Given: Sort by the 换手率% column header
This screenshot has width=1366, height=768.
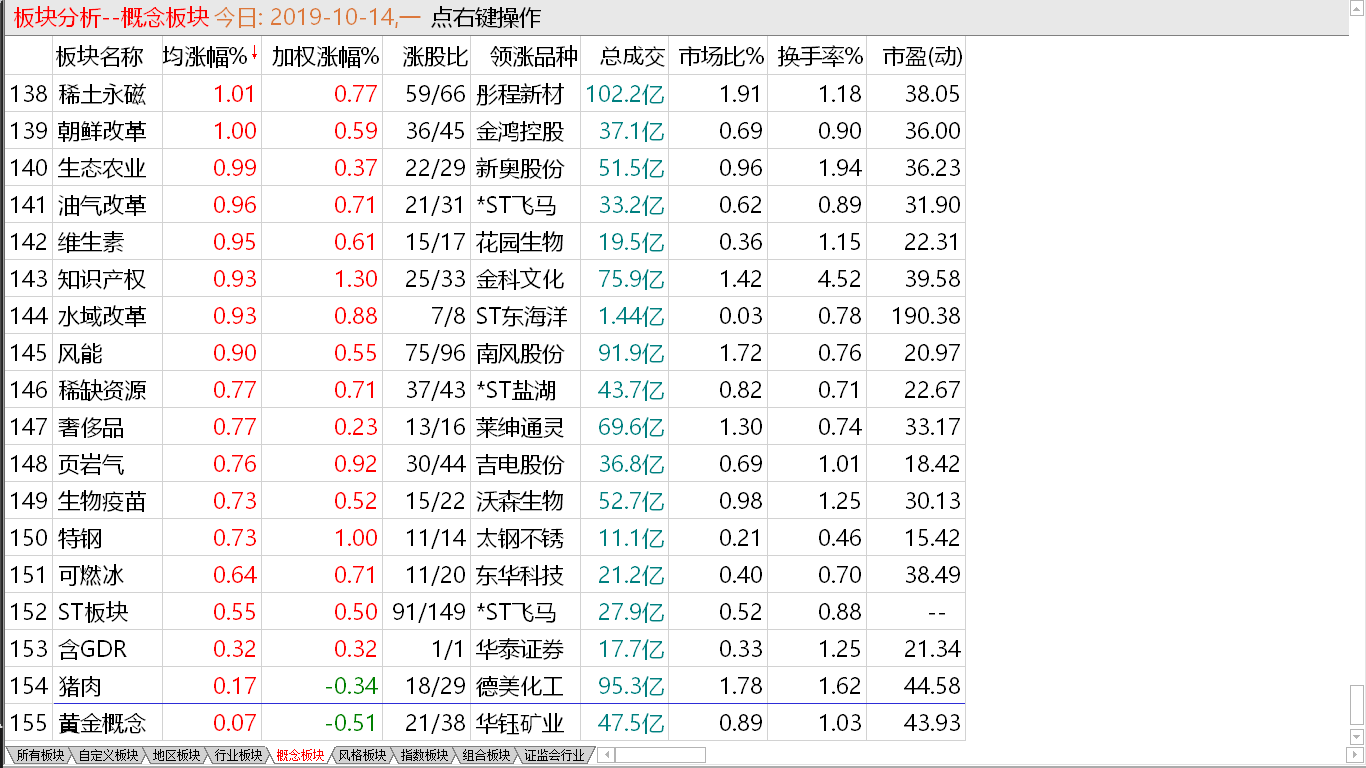Looking at the screenshot, I should click(820, 56).
